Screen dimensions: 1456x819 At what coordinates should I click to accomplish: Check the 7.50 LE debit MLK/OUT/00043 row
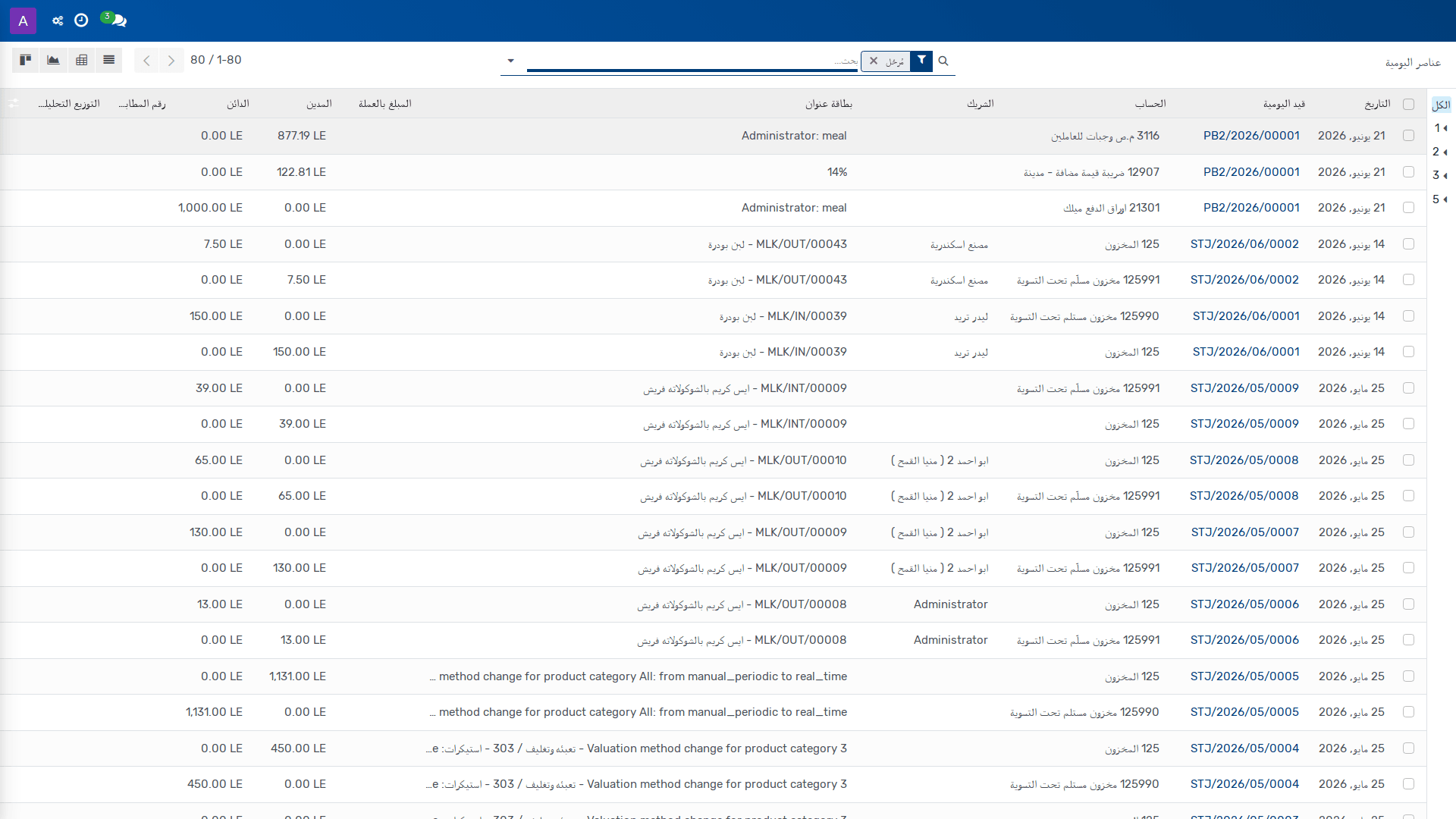point(1408,280)
